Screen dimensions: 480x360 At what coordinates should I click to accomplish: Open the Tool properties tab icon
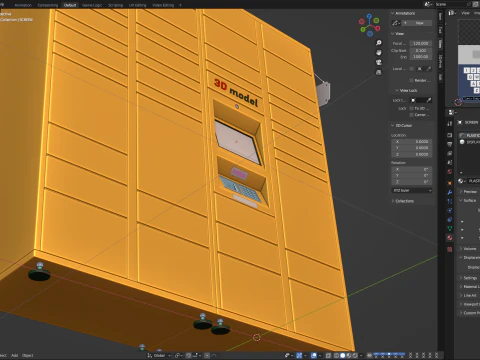point(450,124)
